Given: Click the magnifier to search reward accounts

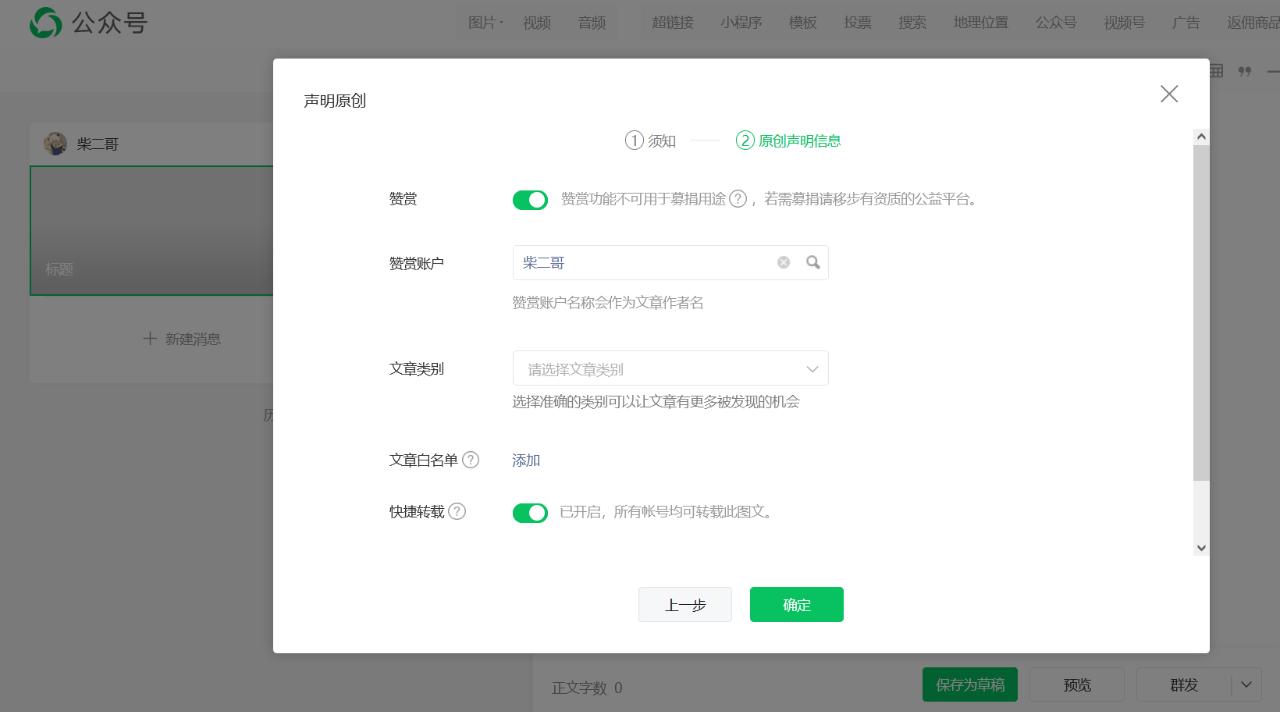Looking at the screenshot, I should pos(812,262).
